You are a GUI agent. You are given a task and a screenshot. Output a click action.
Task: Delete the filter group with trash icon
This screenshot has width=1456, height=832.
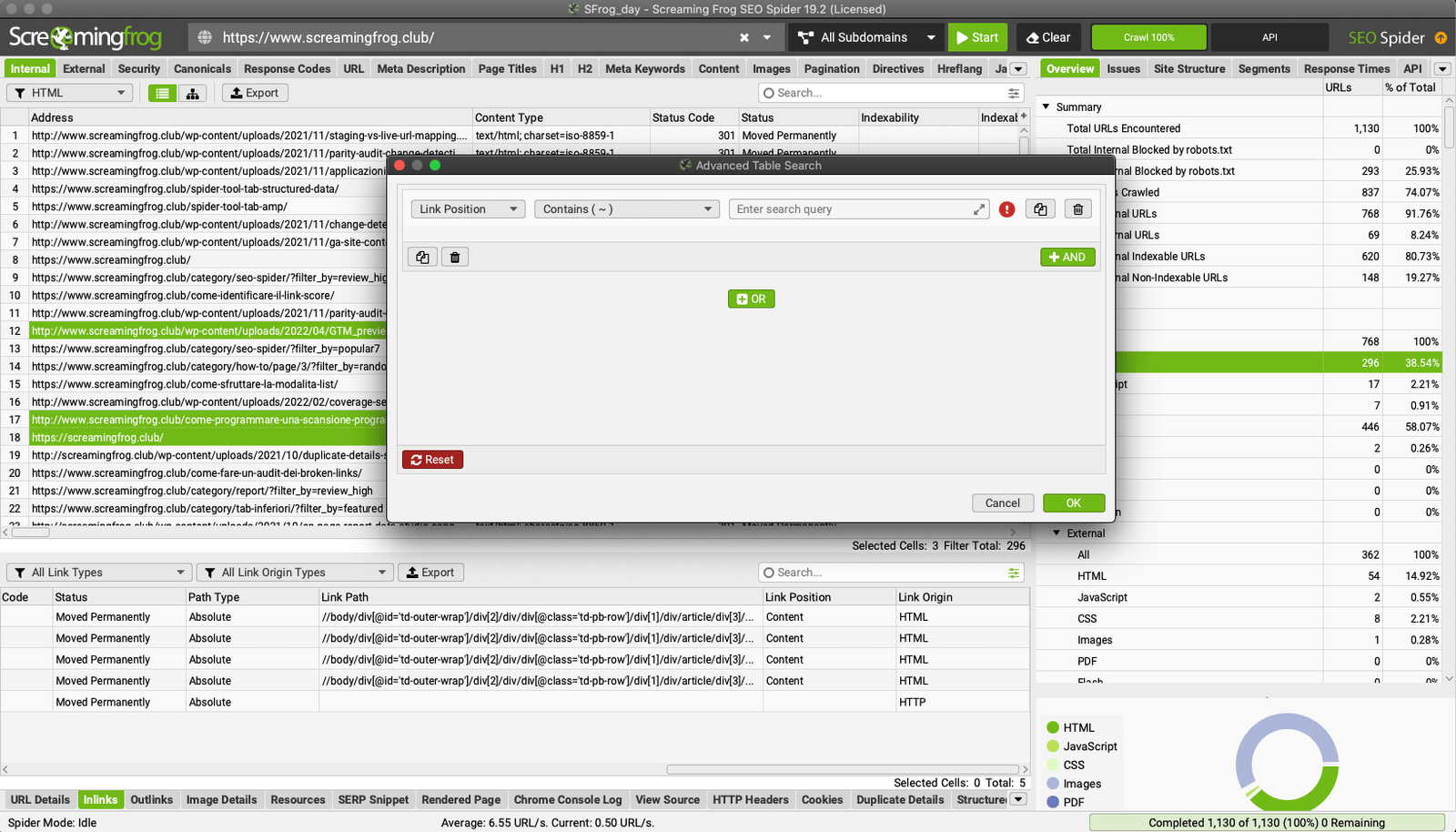pyautogui.click(x=455, y=258)
